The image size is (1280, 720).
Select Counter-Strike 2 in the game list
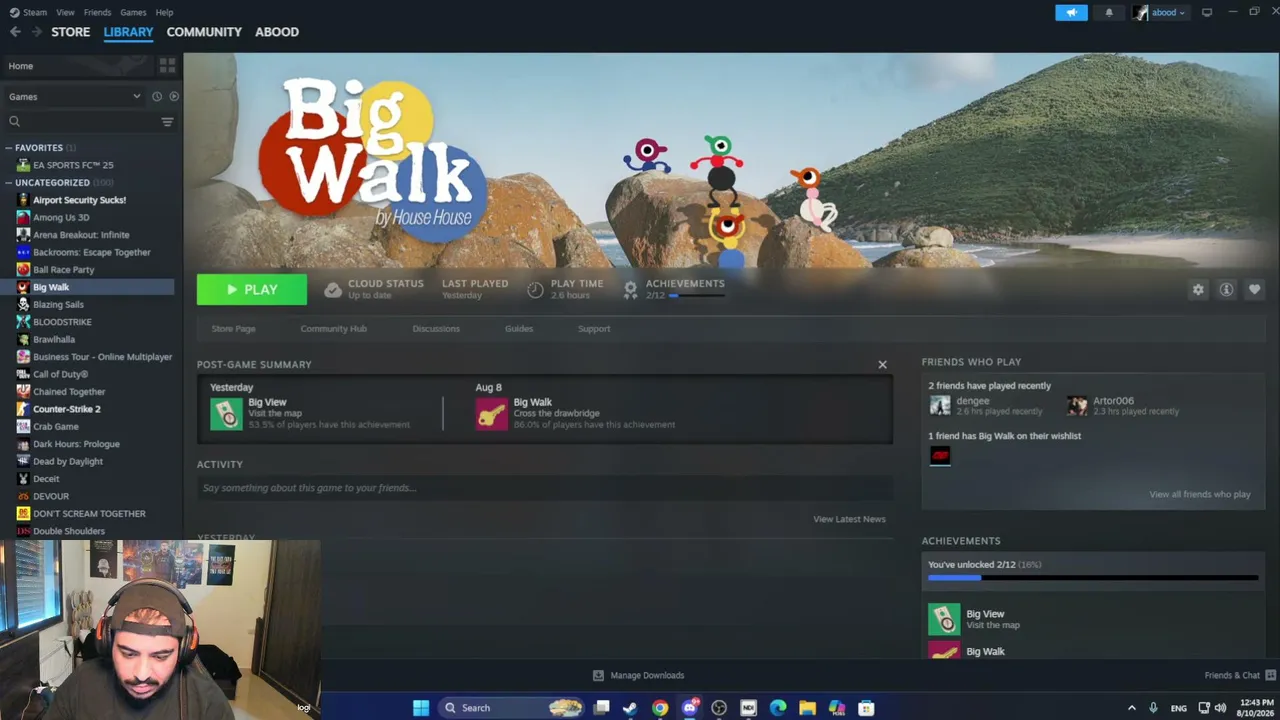(x=67, y=409)
